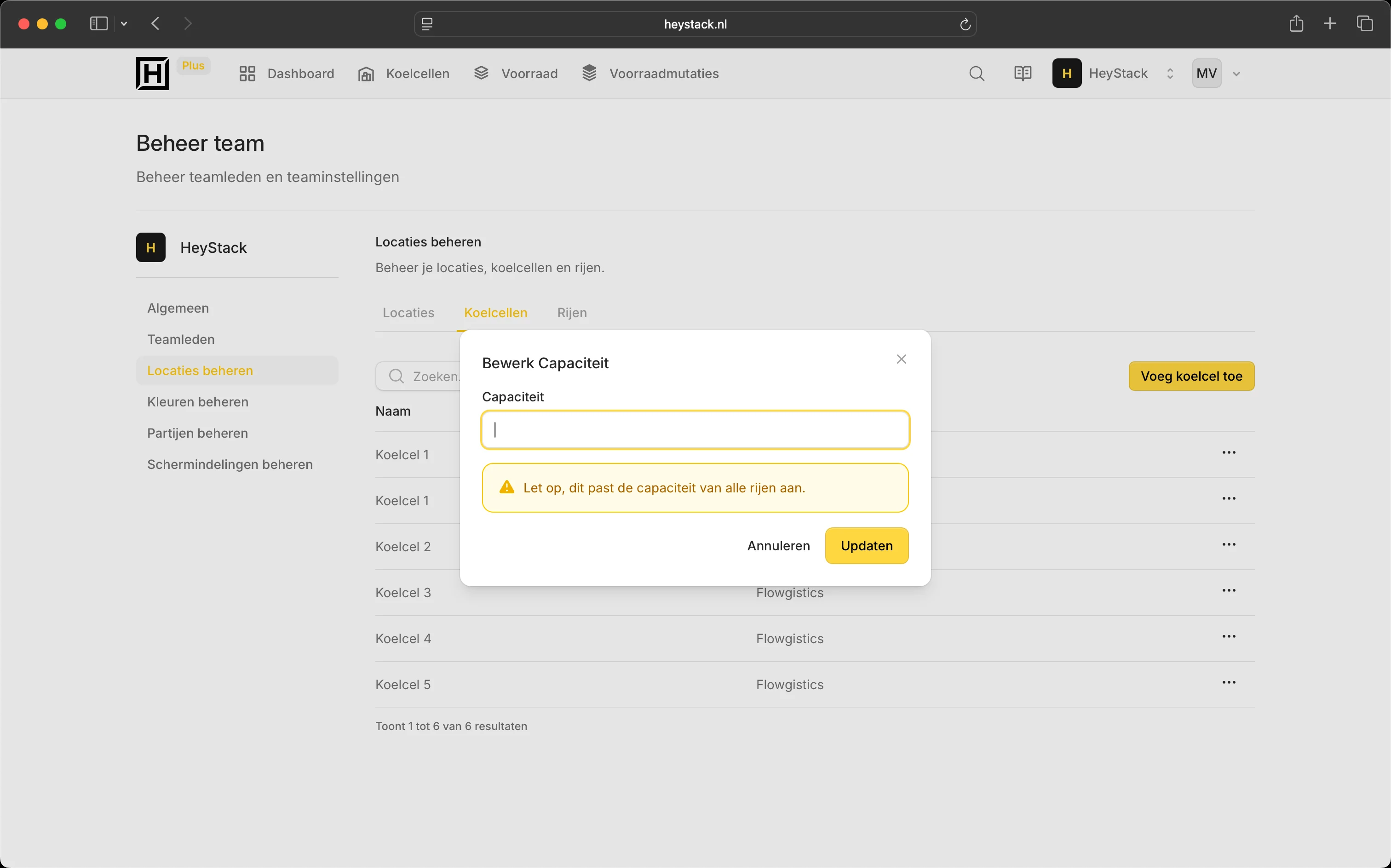Image resolution: width=1391 pixels, height=868 pixels.
Task: Click the Koelcel 5 name cell
Action: [x=403, y=685]
